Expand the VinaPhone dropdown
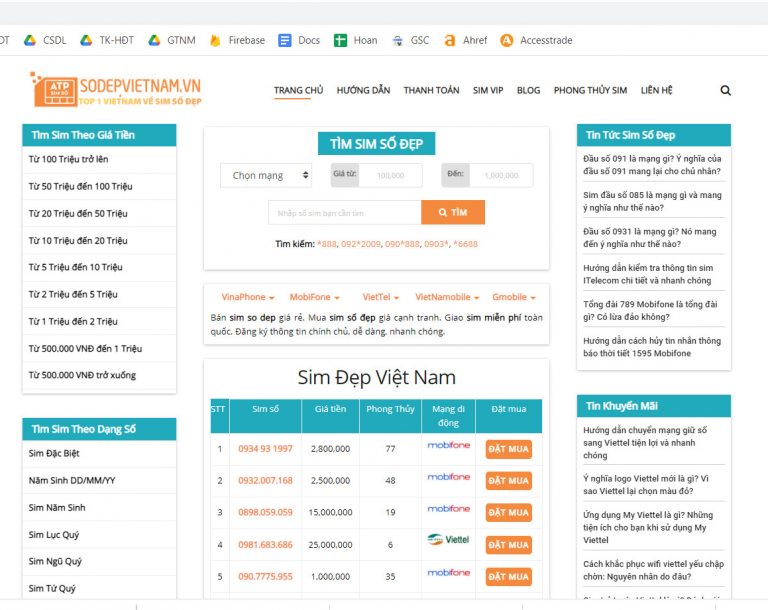The height and width of the screenshot is (610, 768). pyautogui.click(x=248, y=297)
